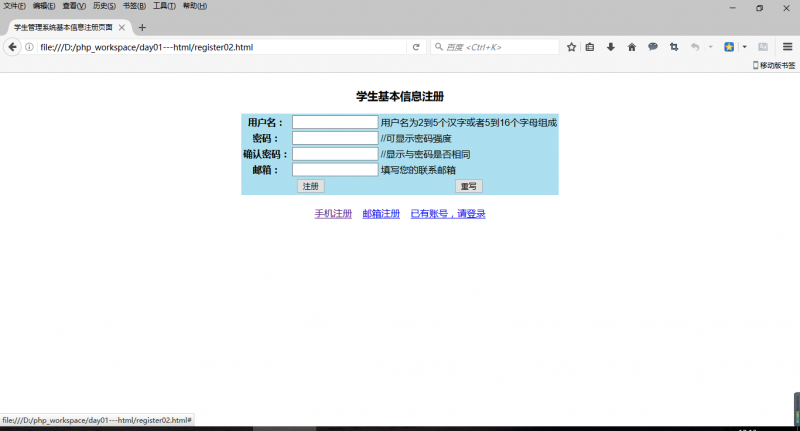Open the 工具 (Tools) menu
The image size is (800, 431).
tap(164, 6)
